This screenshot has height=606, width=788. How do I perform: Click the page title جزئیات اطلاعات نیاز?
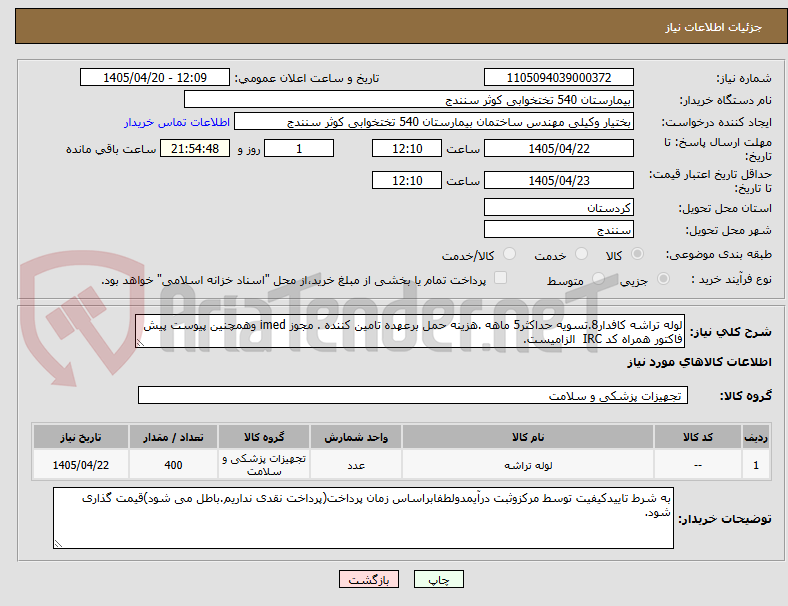click(x=714, y=27)
